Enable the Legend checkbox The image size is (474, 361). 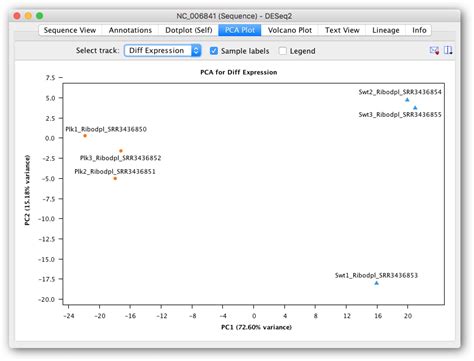(x=283, y=51)
